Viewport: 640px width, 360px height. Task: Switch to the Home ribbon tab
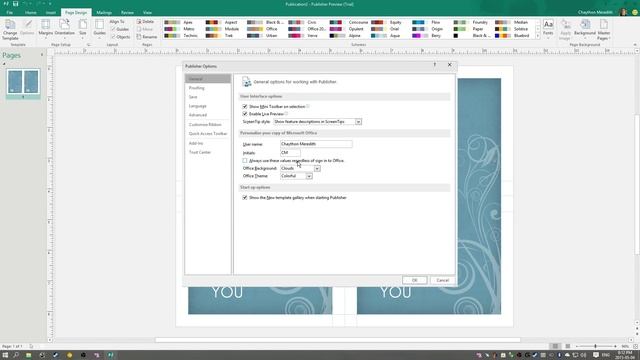tap(31, 13)
